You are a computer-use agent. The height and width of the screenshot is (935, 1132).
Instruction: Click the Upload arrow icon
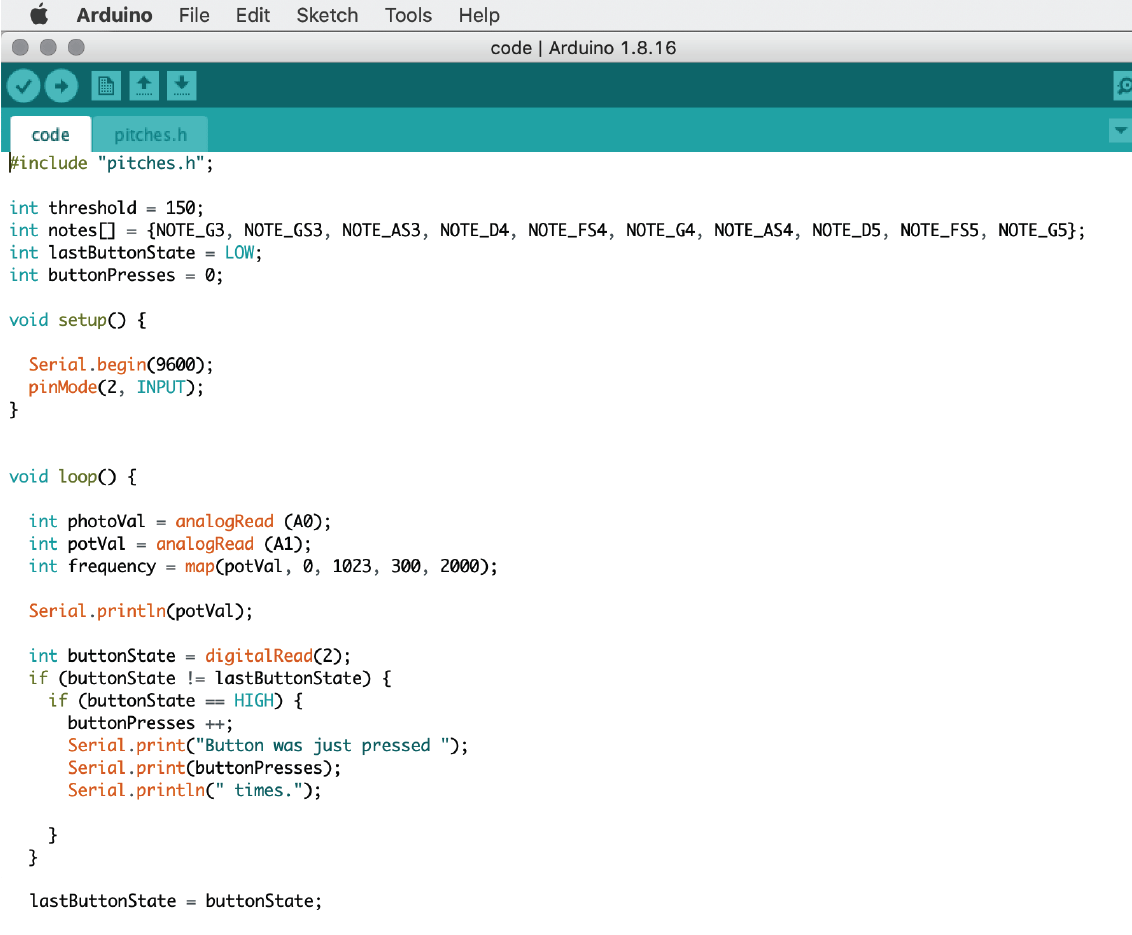click(61, 86)
